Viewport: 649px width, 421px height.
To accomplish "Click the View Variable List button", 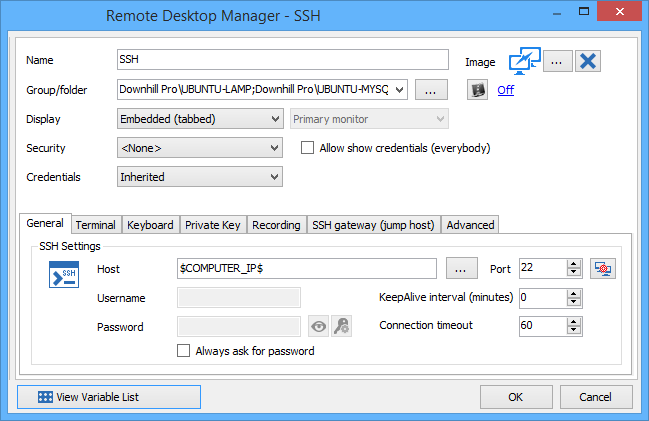I will tap(109, 397).
